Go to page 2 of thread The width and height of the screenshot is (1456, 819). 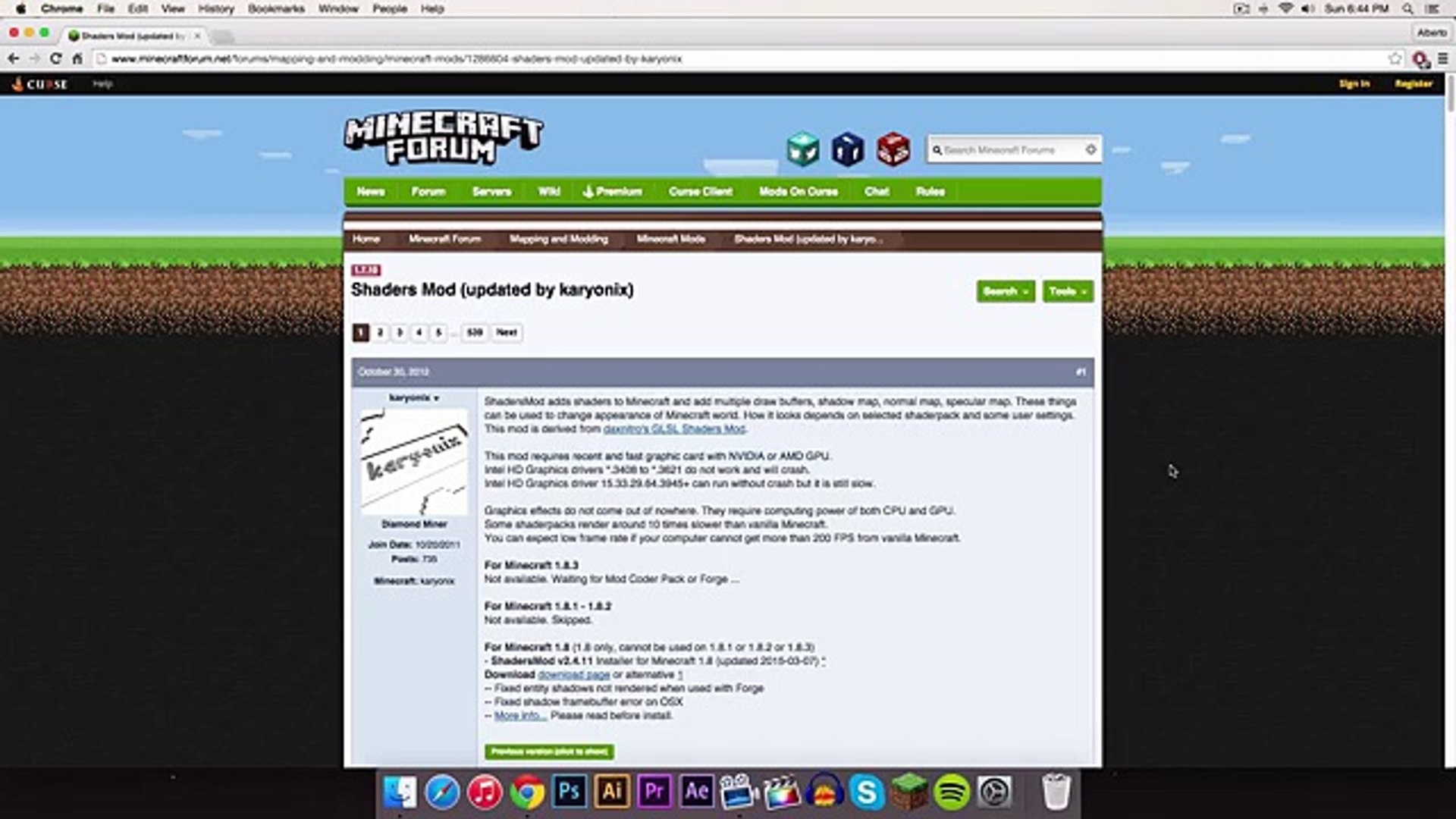point(380,332)
